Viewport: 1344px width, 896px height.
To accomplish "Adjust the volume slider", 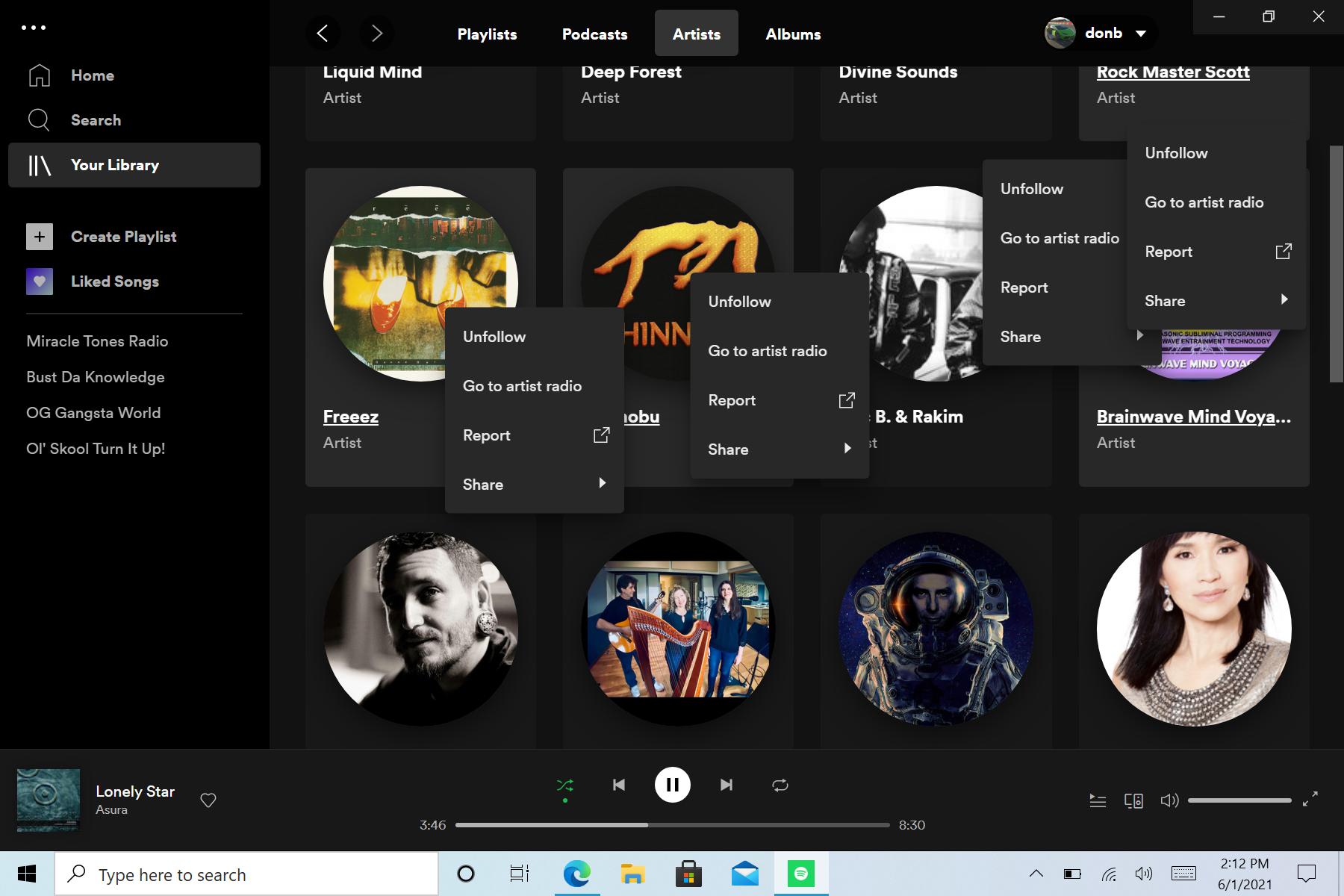I will (x=1239, y=800).
